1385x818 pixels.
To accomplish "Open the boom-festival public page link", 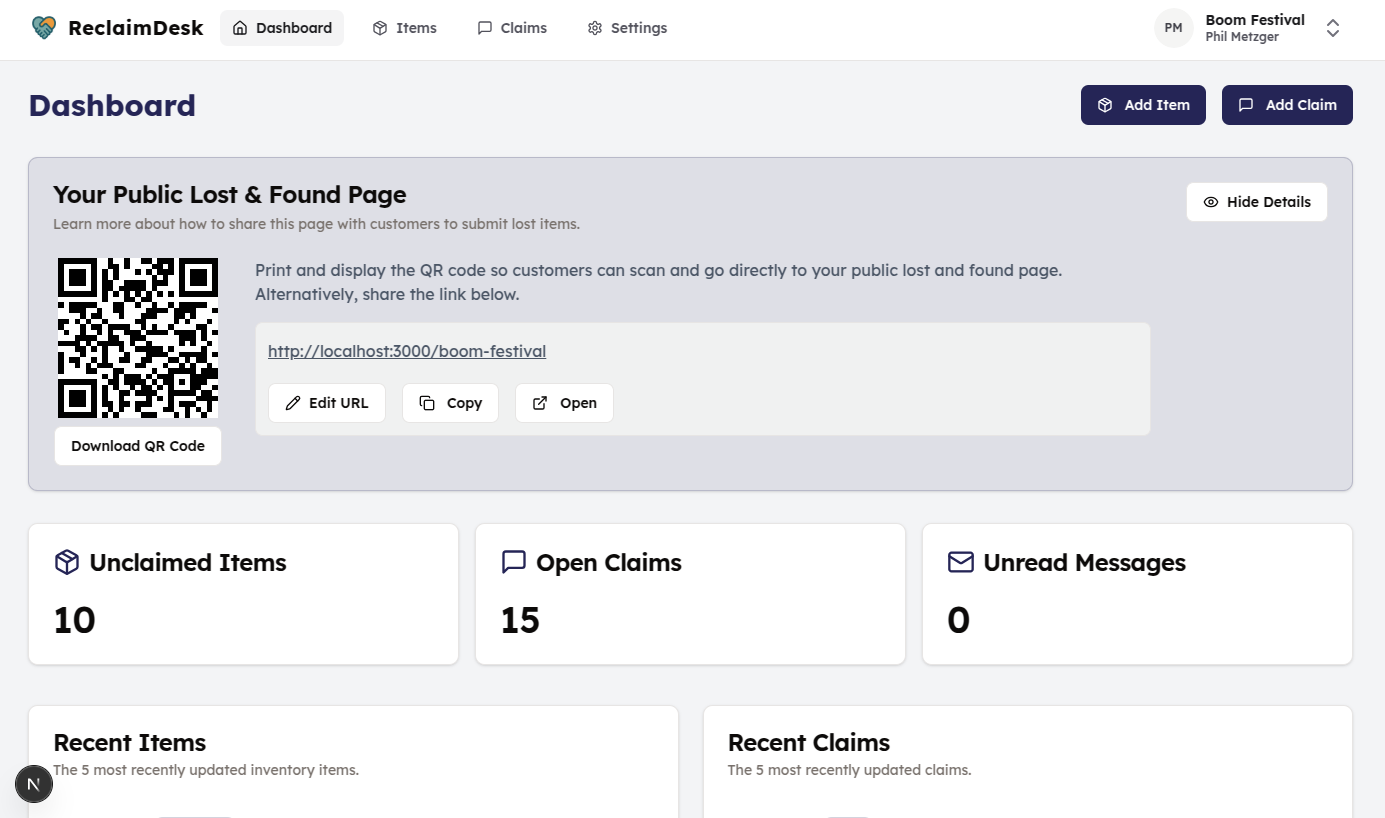I will coord(407,351).
